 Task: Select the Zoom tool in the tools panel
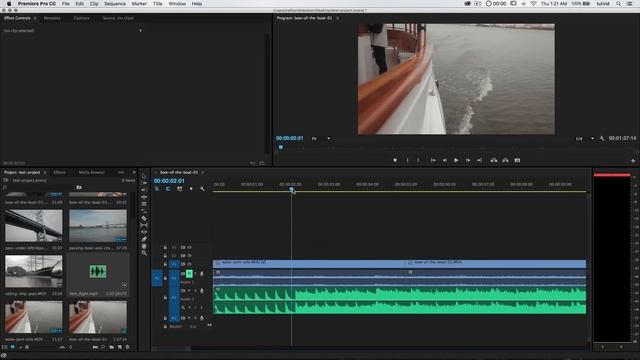(144, 253)
